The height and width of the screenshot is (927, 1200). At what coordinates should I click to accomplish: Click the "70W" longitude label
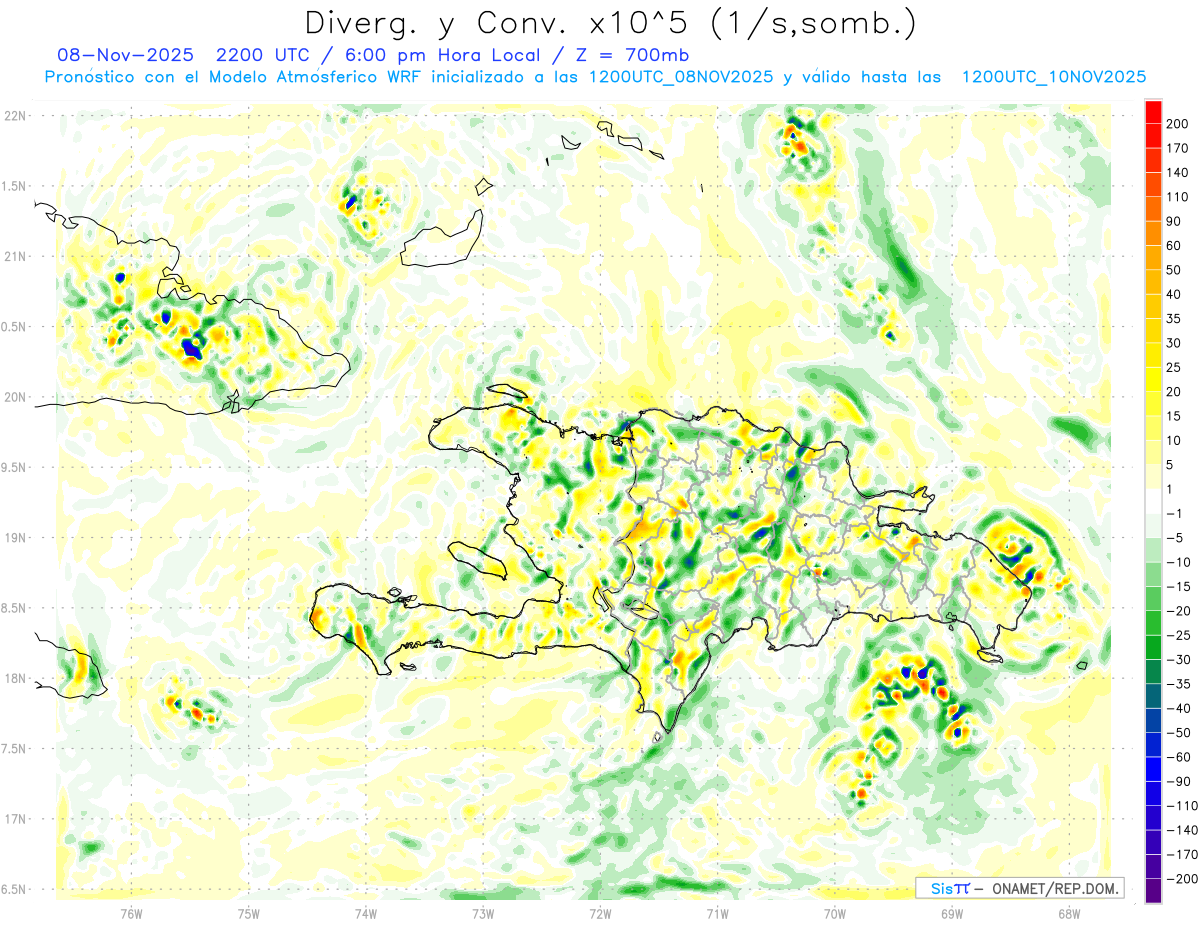(835, 914)
